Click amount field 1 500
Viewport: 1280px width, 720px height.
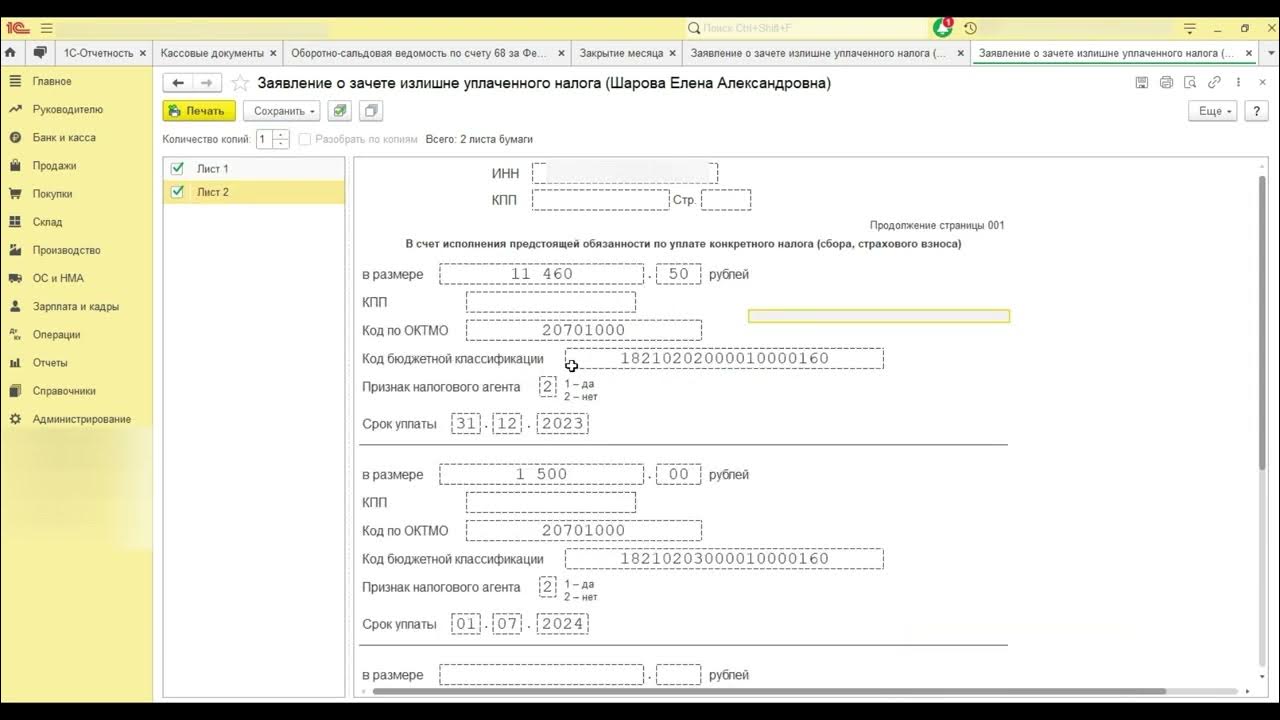[x=542, y=474]
